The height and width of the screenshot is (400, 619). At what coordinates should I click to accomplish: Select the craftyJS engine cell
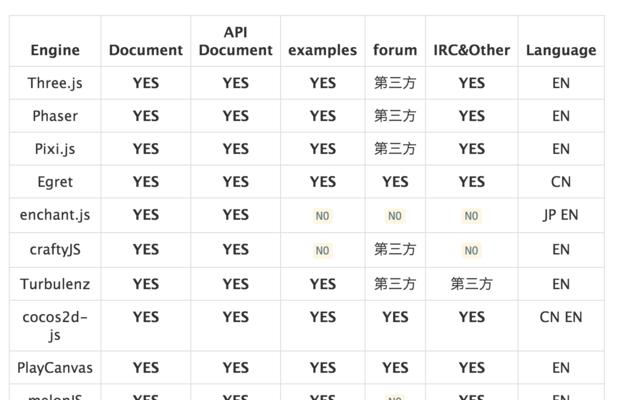(x=55, y=250)
